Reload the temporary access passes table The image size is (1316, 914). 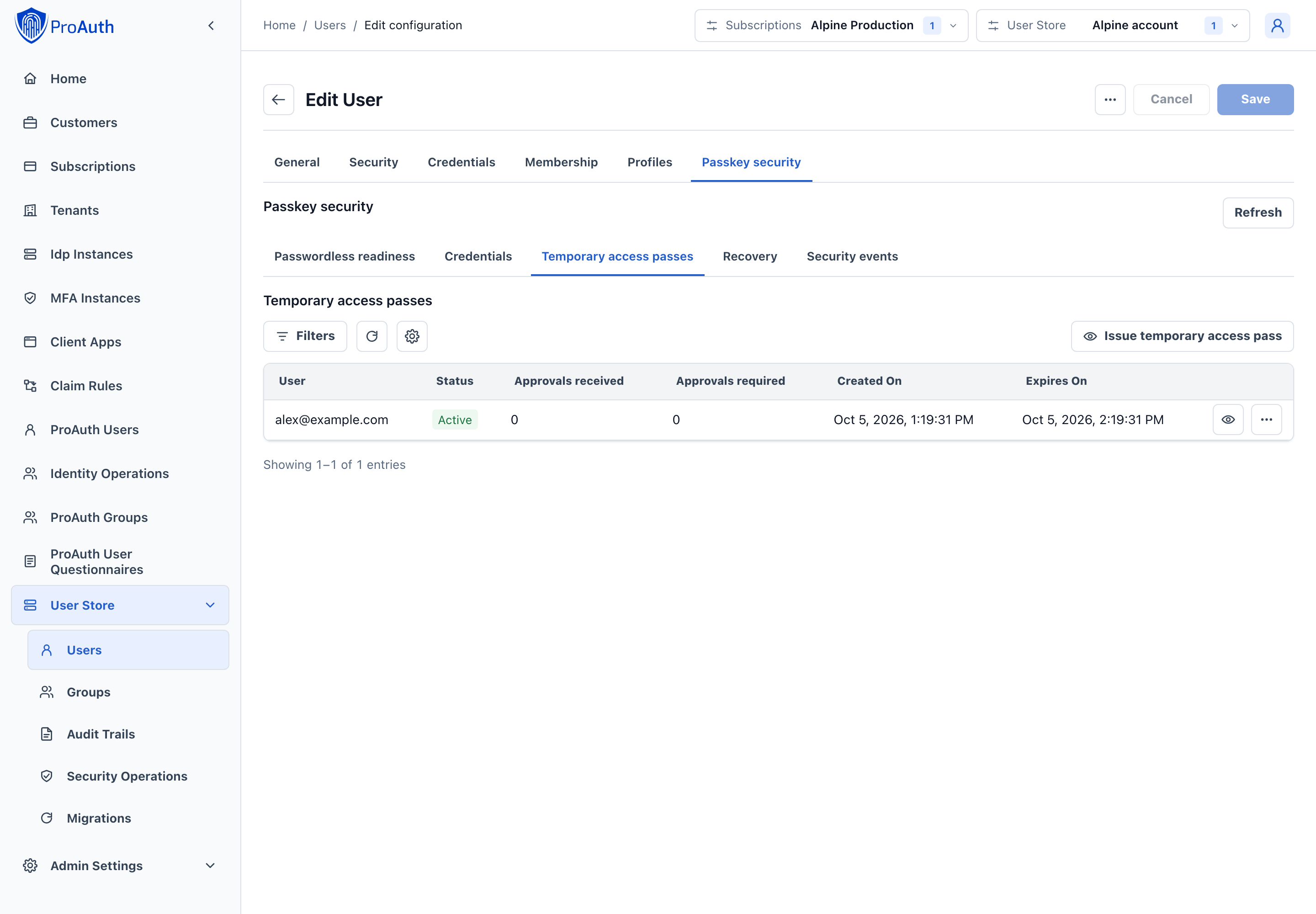(371, 336)
